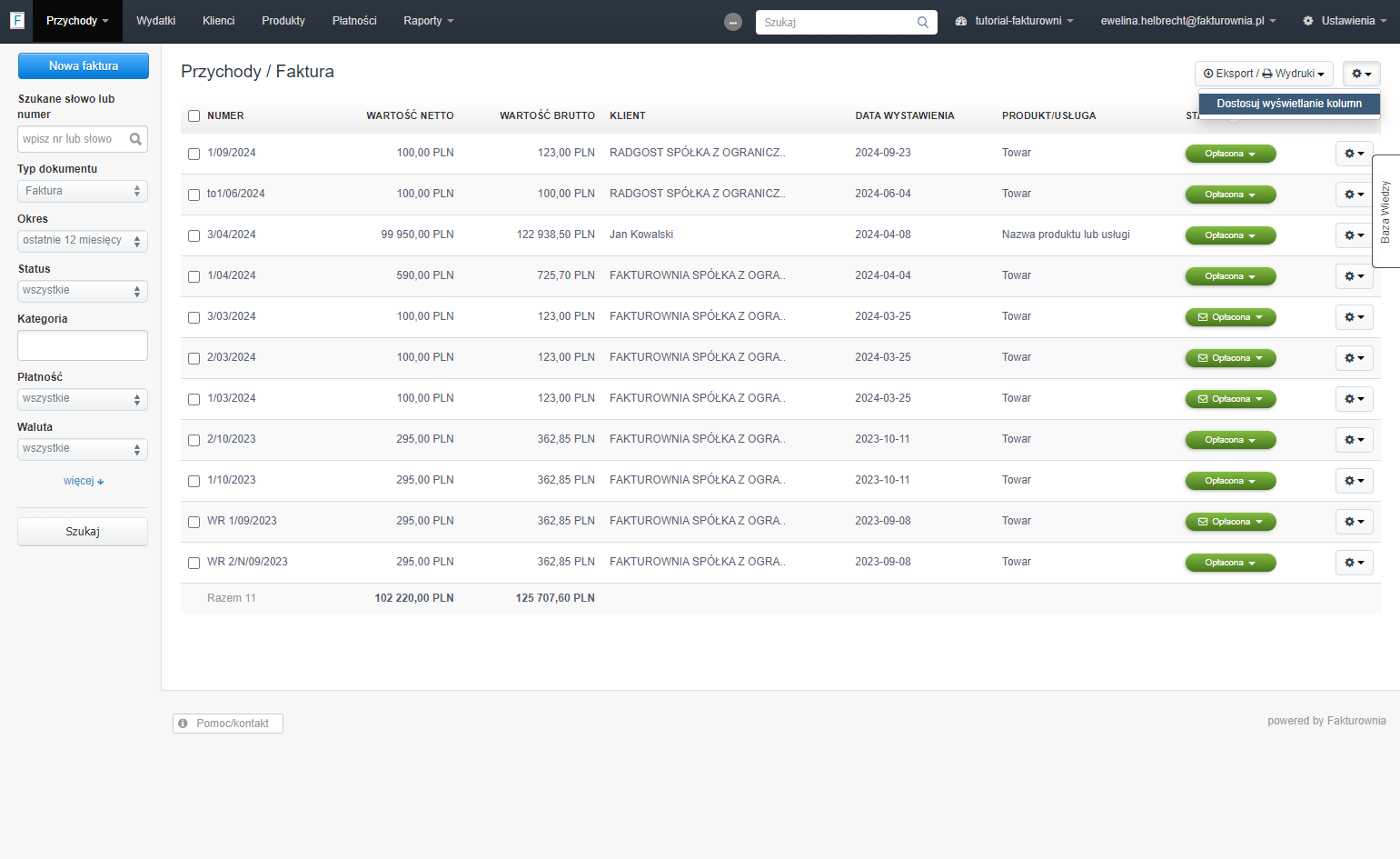Open gear menu for invoice 1/04/2024
Viewport: 1400px width, 859px height.
pyautogui.click(x=1354, y=276)
